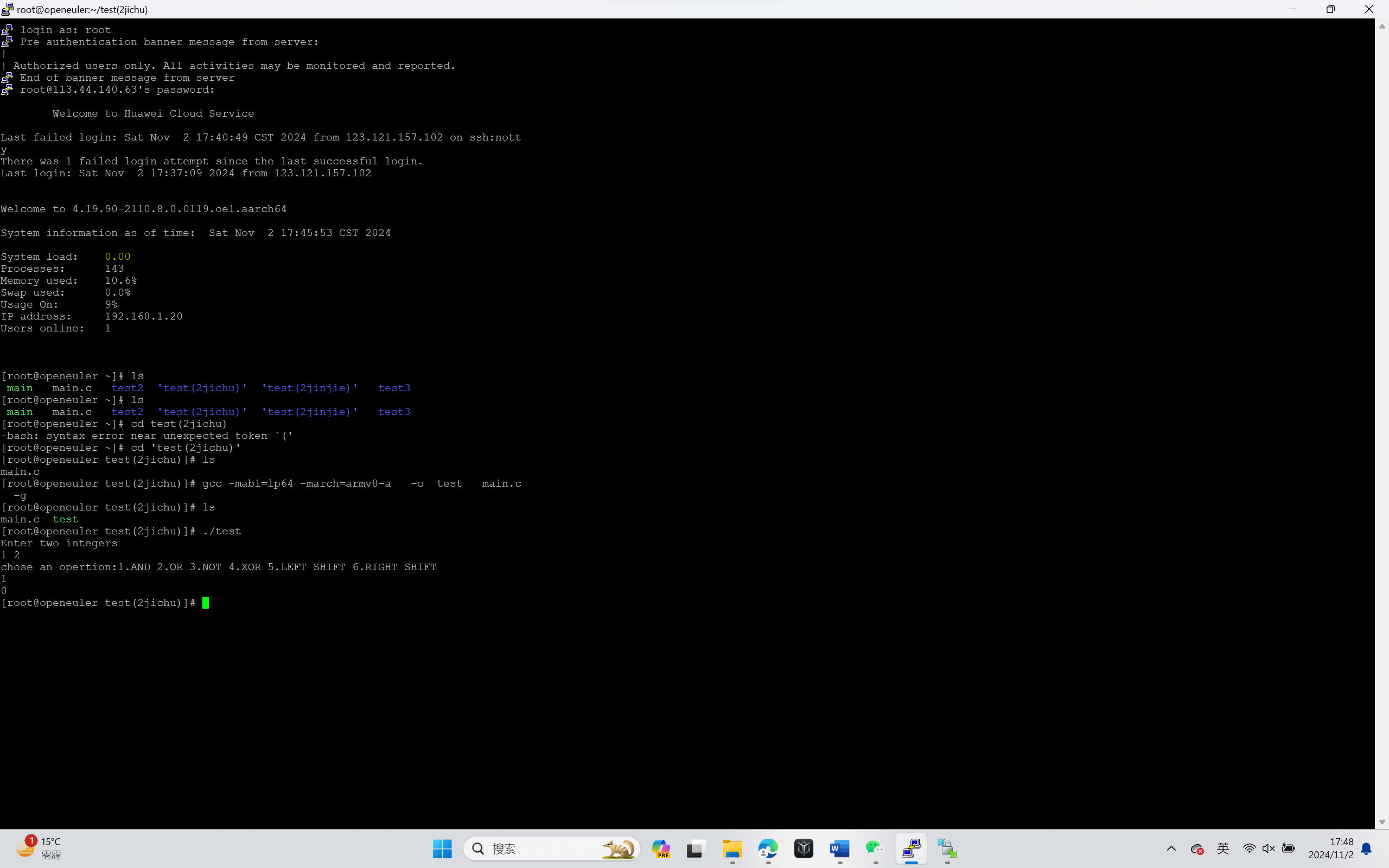Viewport: 1389px width, 868px height.
Task: Open File Explorer from taskbar
Action: pyautogui.click(x=732, y=848)
